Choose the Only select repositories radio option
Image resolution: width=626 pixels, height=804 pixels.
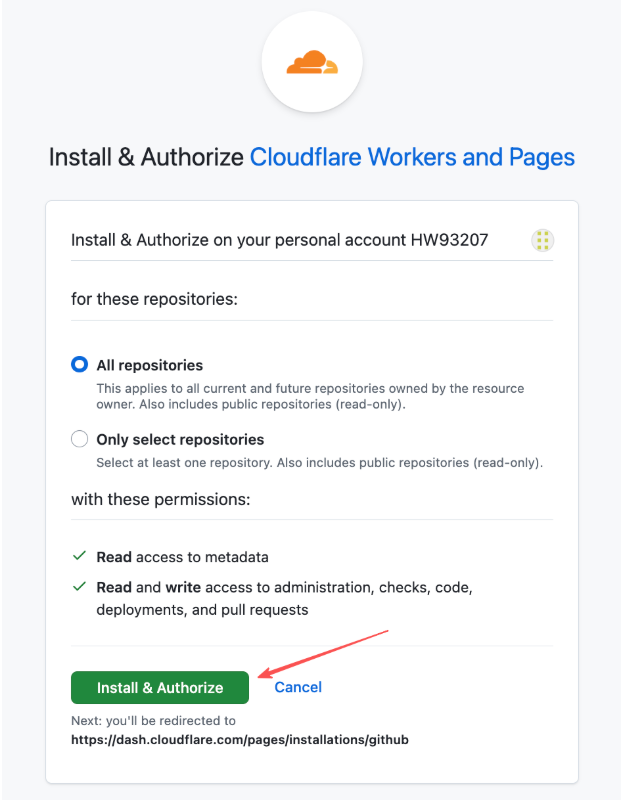coord(80,439)
